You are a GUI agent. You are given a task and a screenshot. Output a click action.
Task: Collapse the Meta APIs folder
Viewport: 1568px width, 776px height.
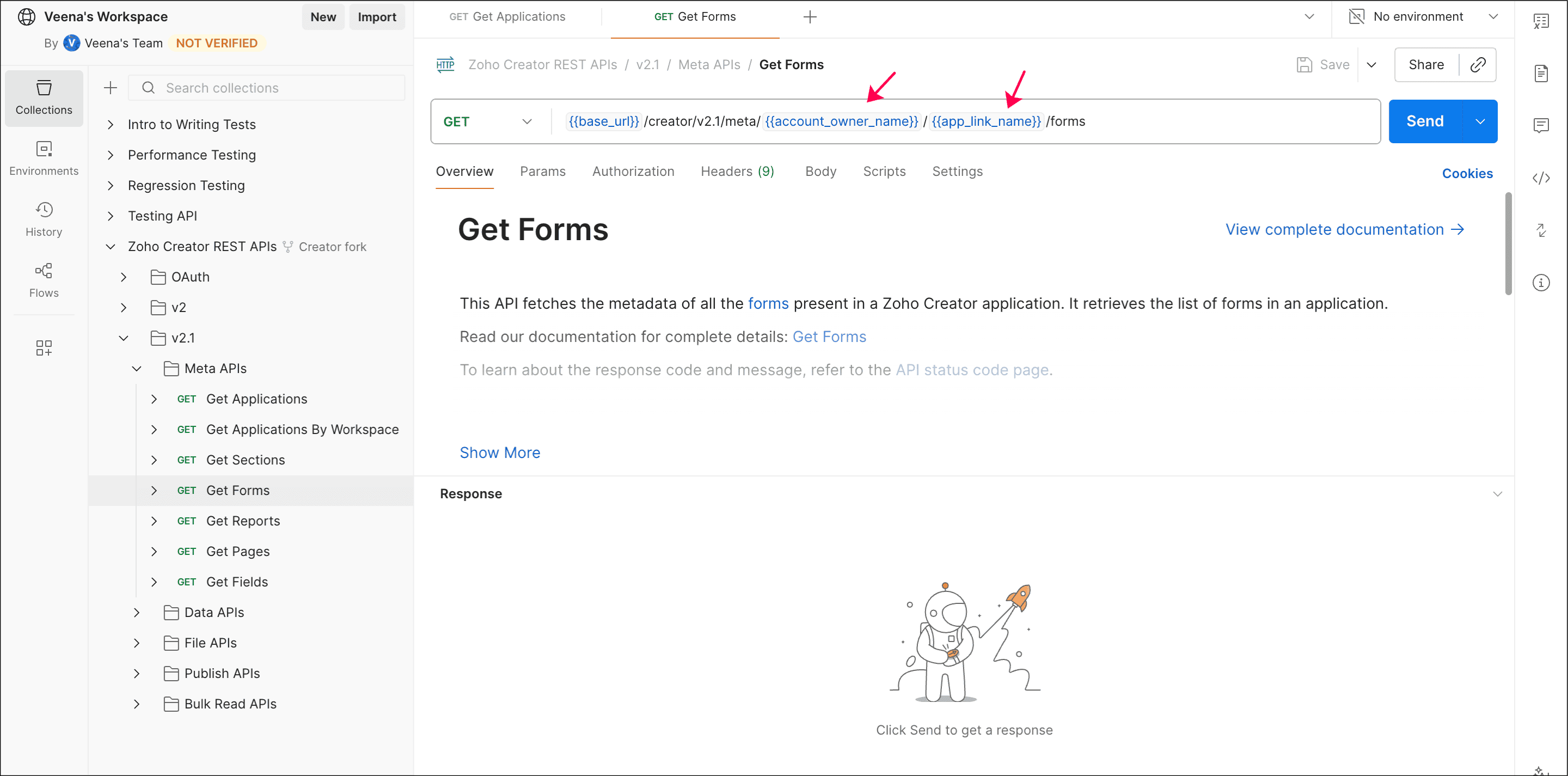(x=136, y=368)
